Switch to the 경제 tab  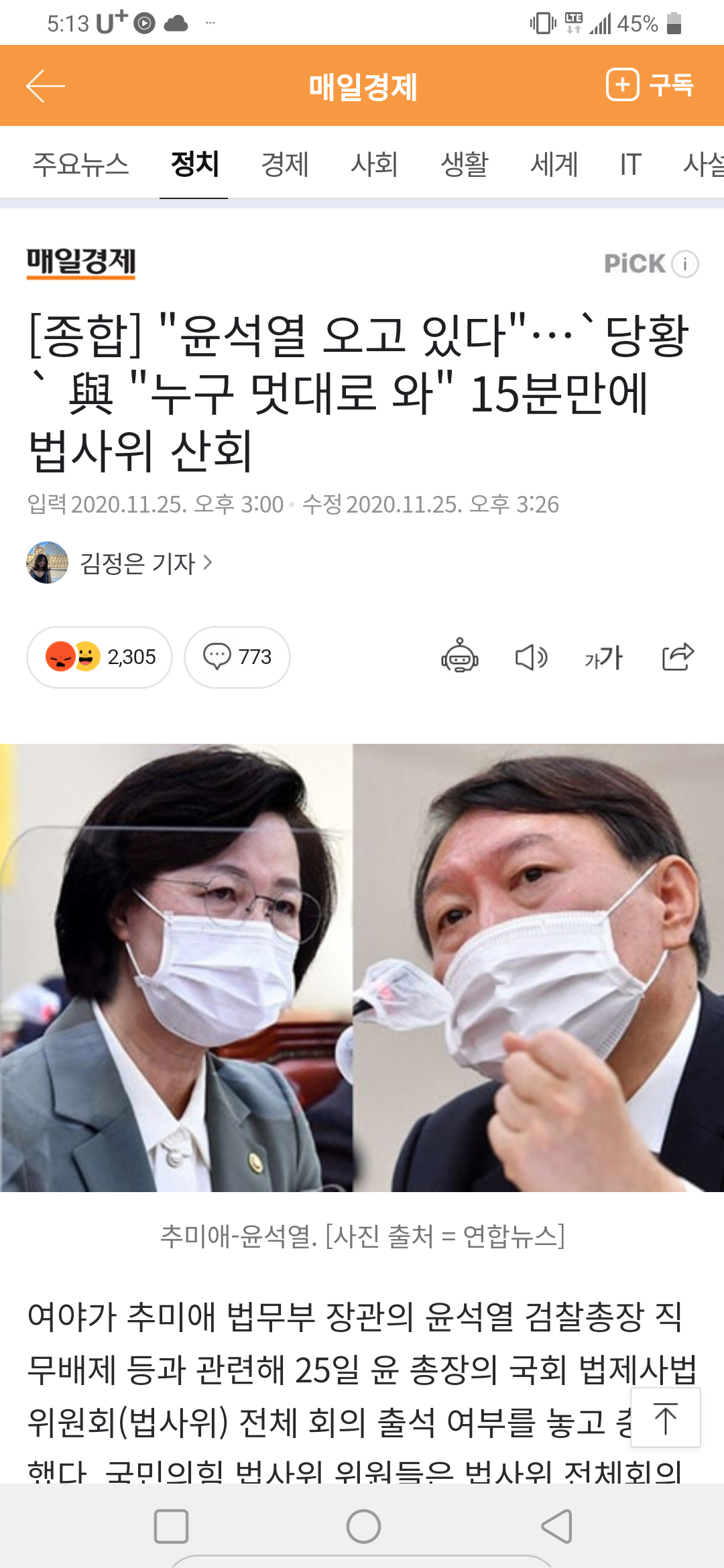(x=285, y=164)
